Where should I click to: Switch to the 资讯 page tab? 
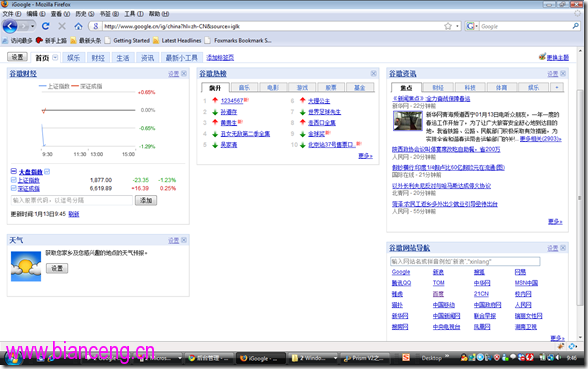147,58
